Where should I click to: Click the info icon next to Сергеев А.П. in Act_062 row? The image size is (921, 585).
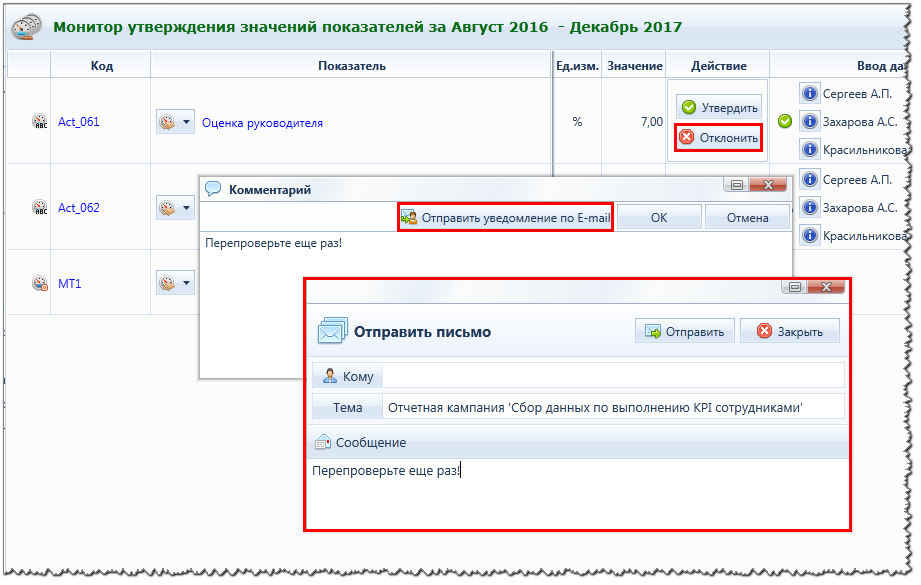(x=809, y=179)
